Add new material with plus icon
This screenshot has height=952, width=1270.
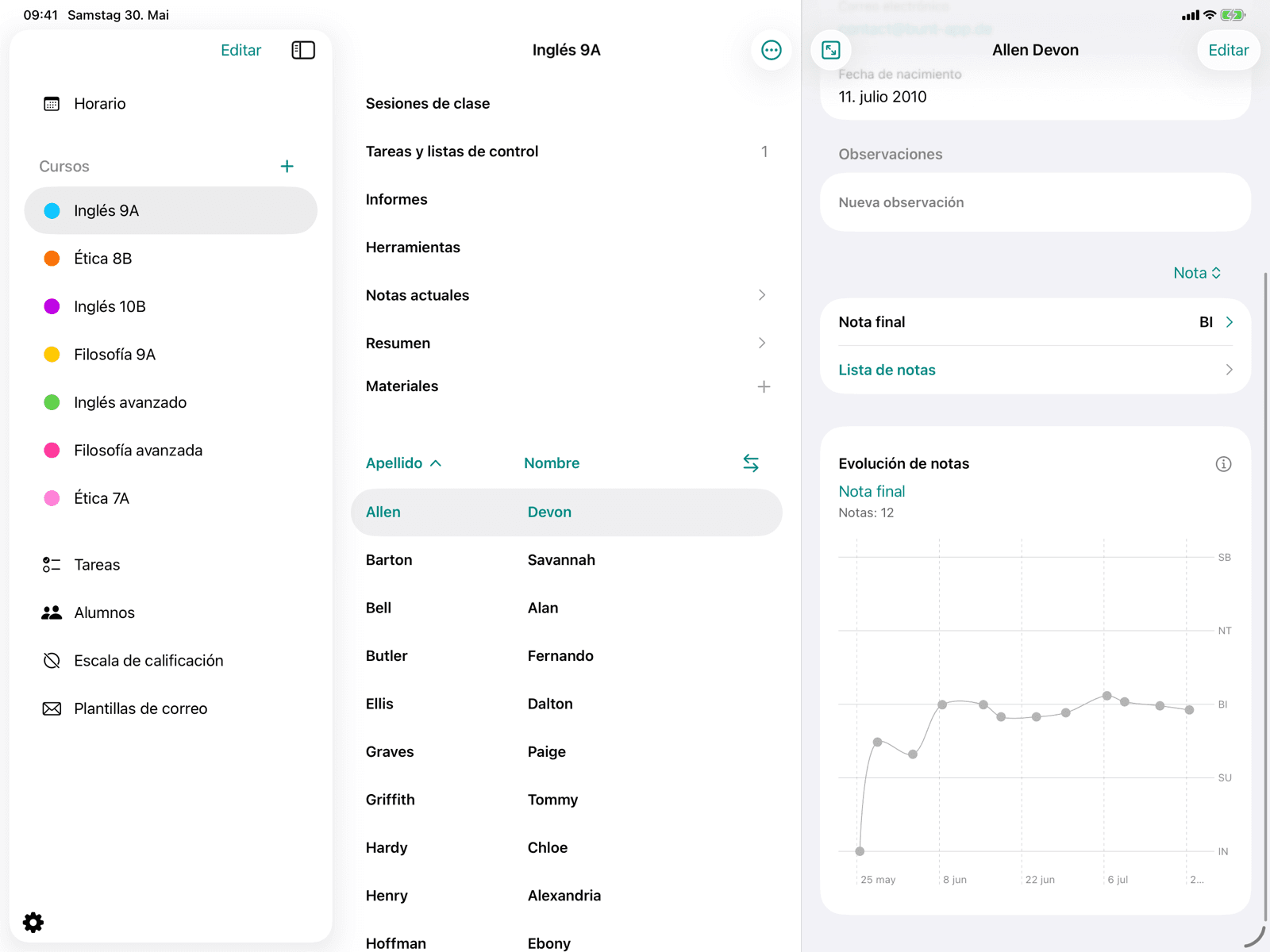click(x=764, y=386)
